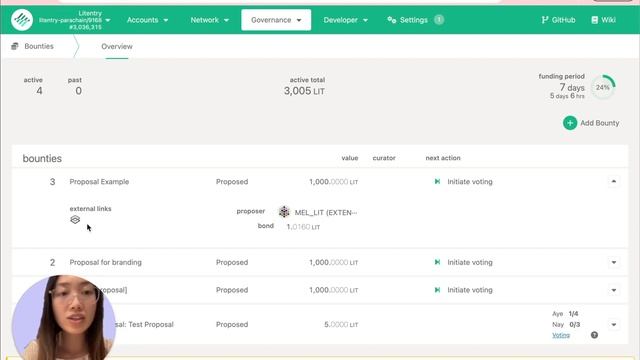Click the help question mark icon

(x=594, y=335)
